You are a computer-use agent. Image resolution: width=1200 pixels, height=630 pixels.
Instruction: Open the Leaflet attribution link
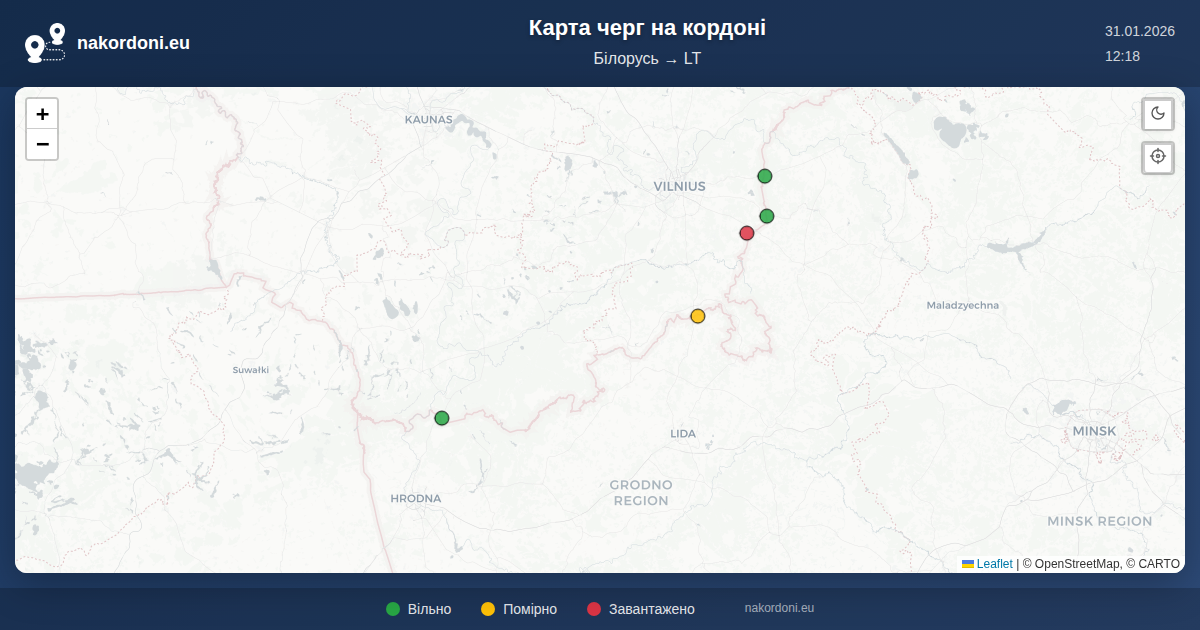click(x=994, y=564)
